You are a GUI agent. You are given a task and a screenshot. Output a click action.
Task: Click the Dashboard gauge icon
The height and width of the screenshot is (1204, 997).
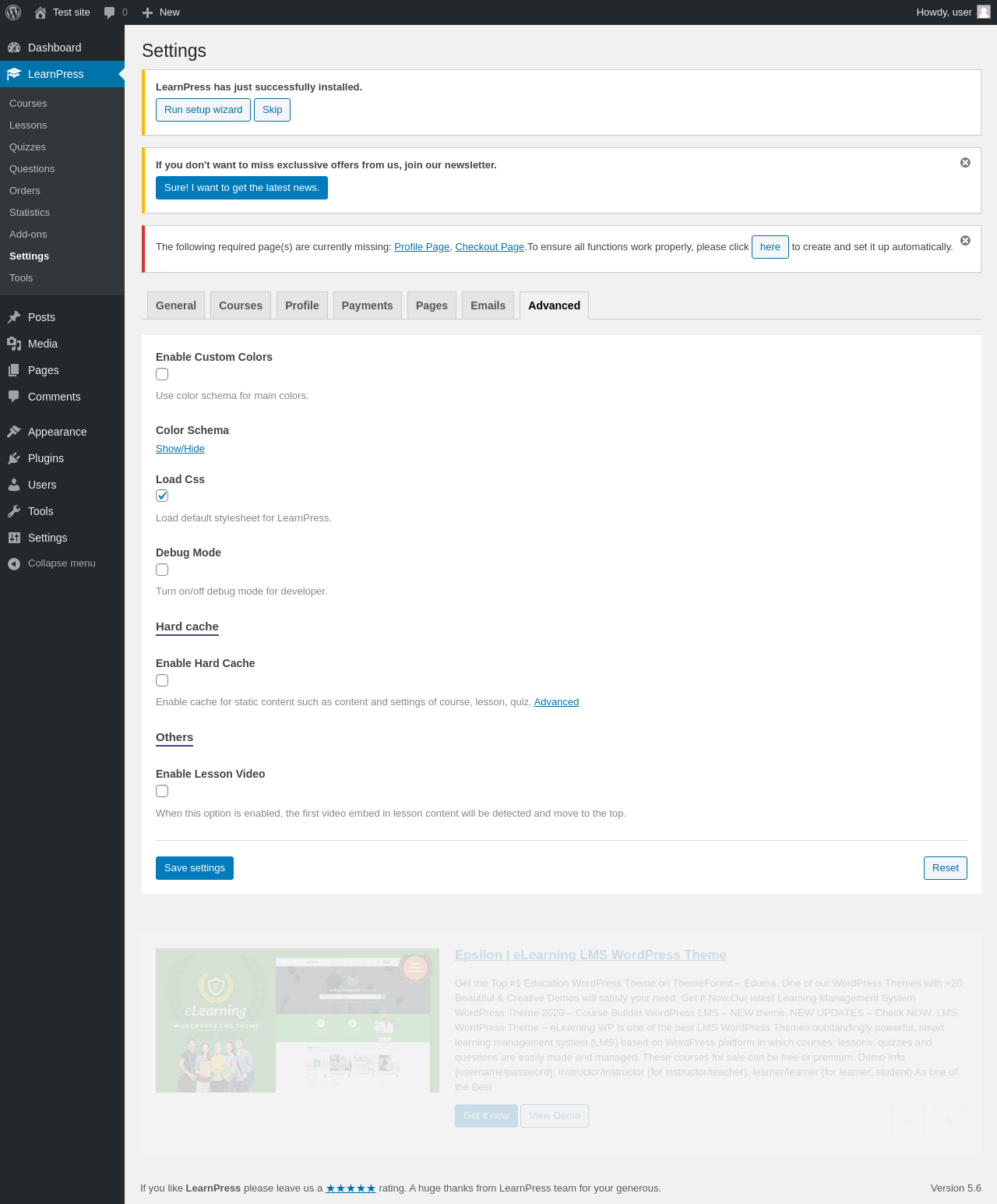[14, 48]
